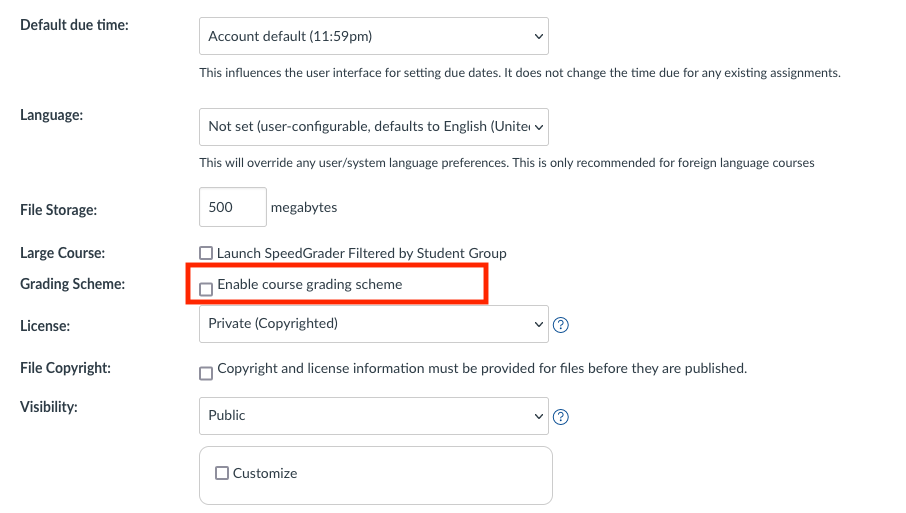Enable Launch SpeedGrader Filtered by Student Group
906x513 pixels.
(206, 254)
